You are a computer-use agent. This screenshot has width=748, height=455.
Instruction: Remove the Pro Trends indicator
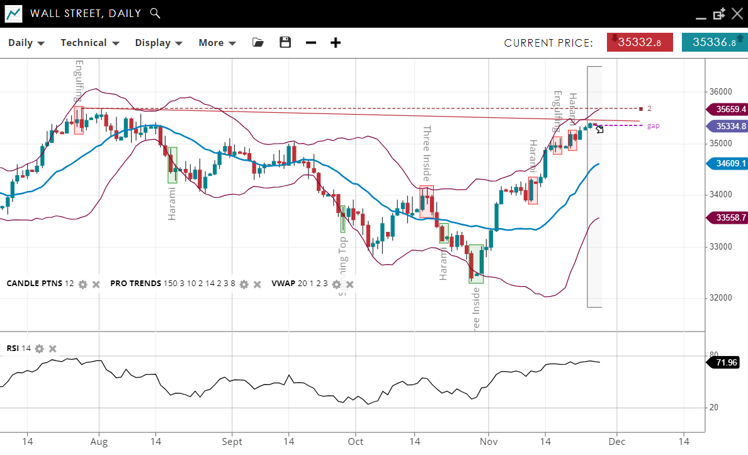tap(257, 284)
